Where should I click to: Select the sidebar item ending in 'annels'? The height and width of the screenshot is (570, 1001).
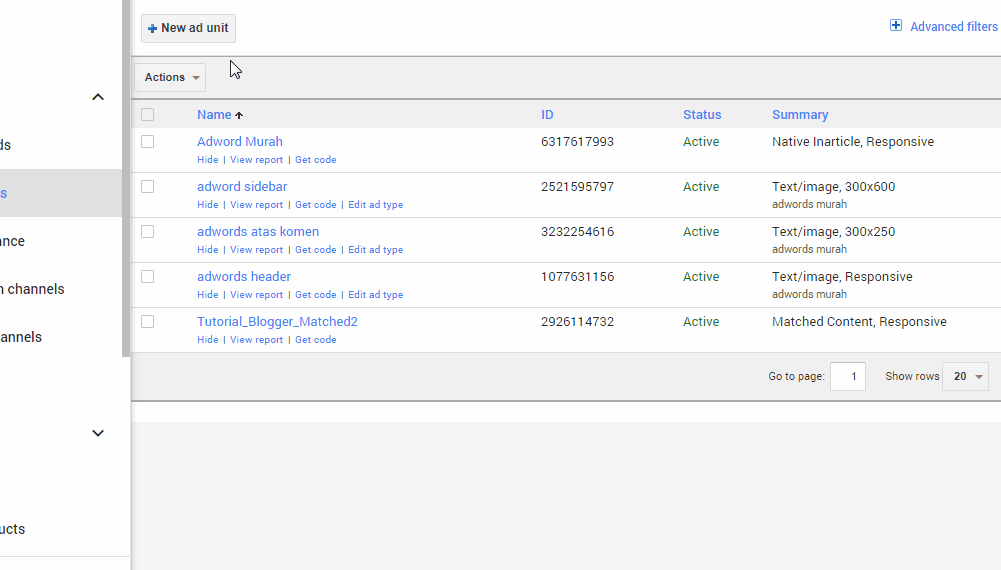[21, 337]
